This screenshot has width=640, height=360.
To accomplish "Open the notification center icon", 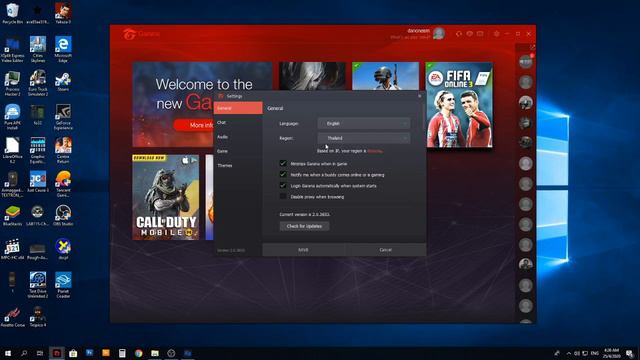I will point(630,353).
